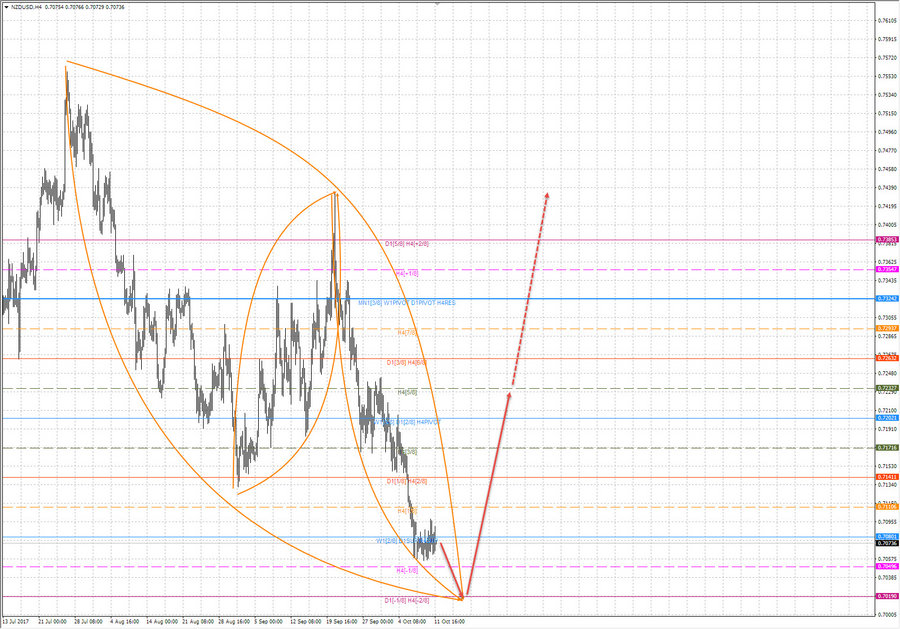
Task: Select the blue 0.70801 price tag
Action: (x=887, y=537)
